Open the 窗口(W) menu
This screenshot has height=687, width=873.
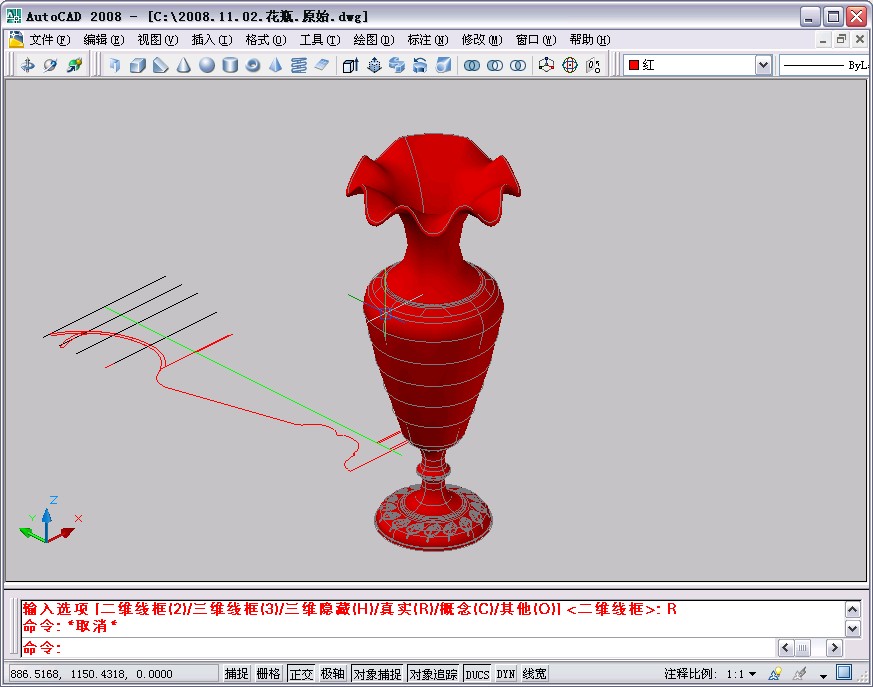536,40
